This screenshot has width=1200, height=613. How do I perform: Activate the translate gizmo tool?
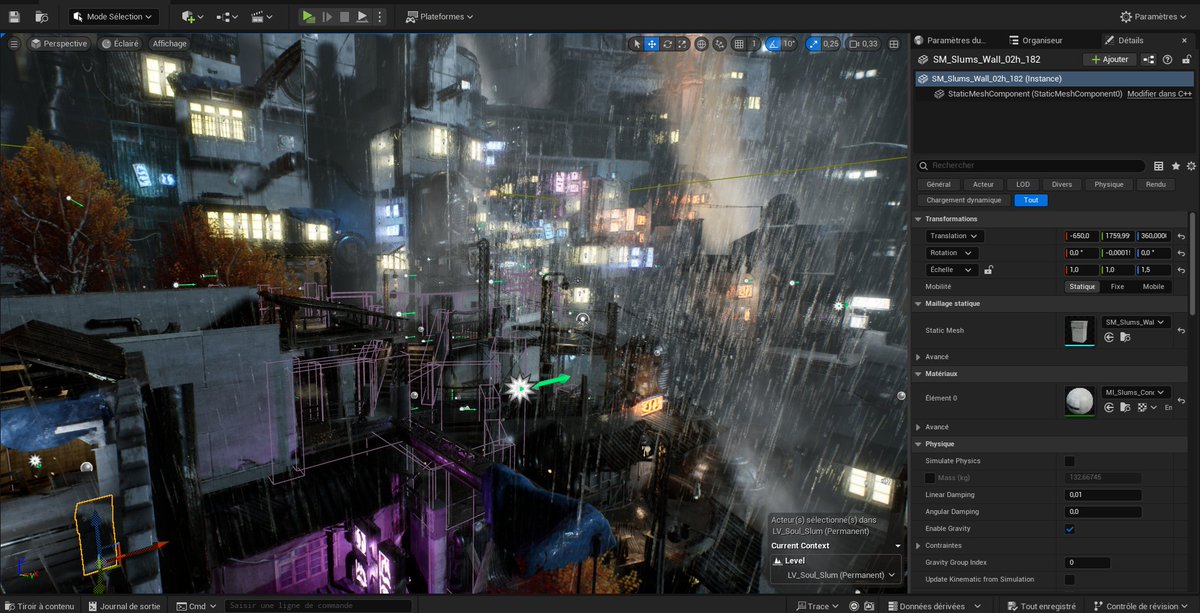coord(652,44)
